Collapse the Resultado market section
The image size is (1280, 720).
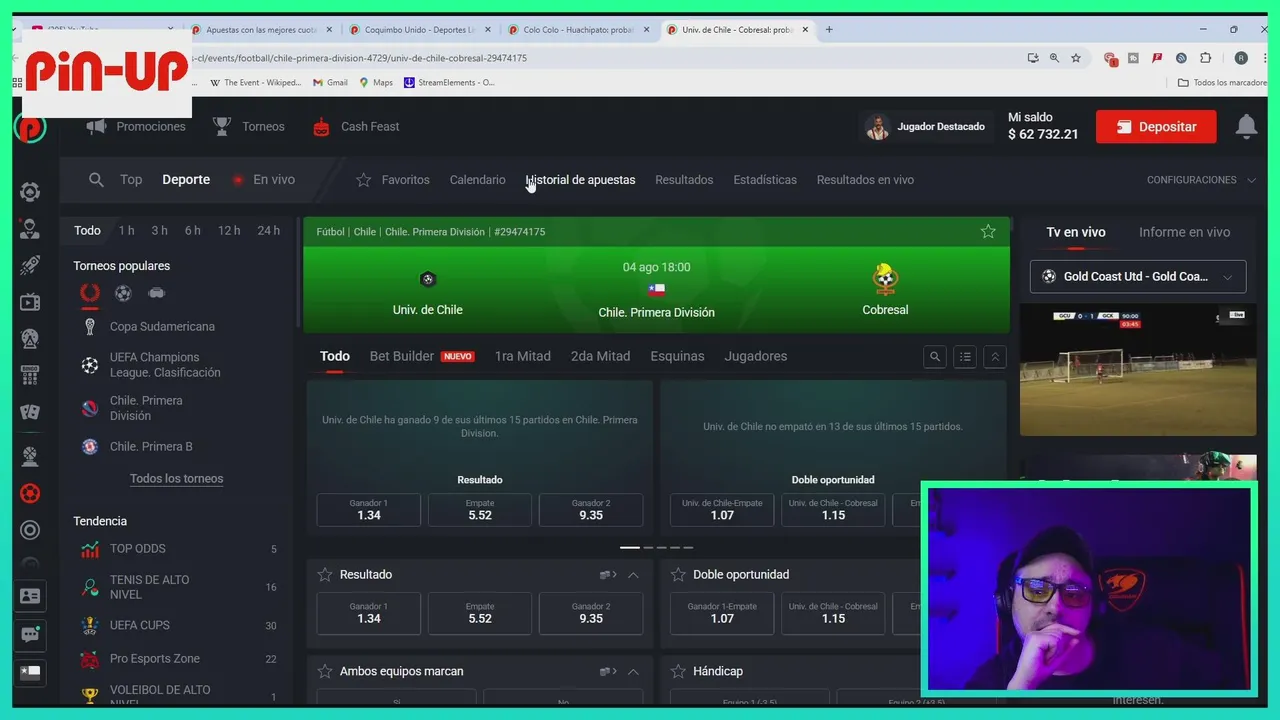[x=633, y=575]
